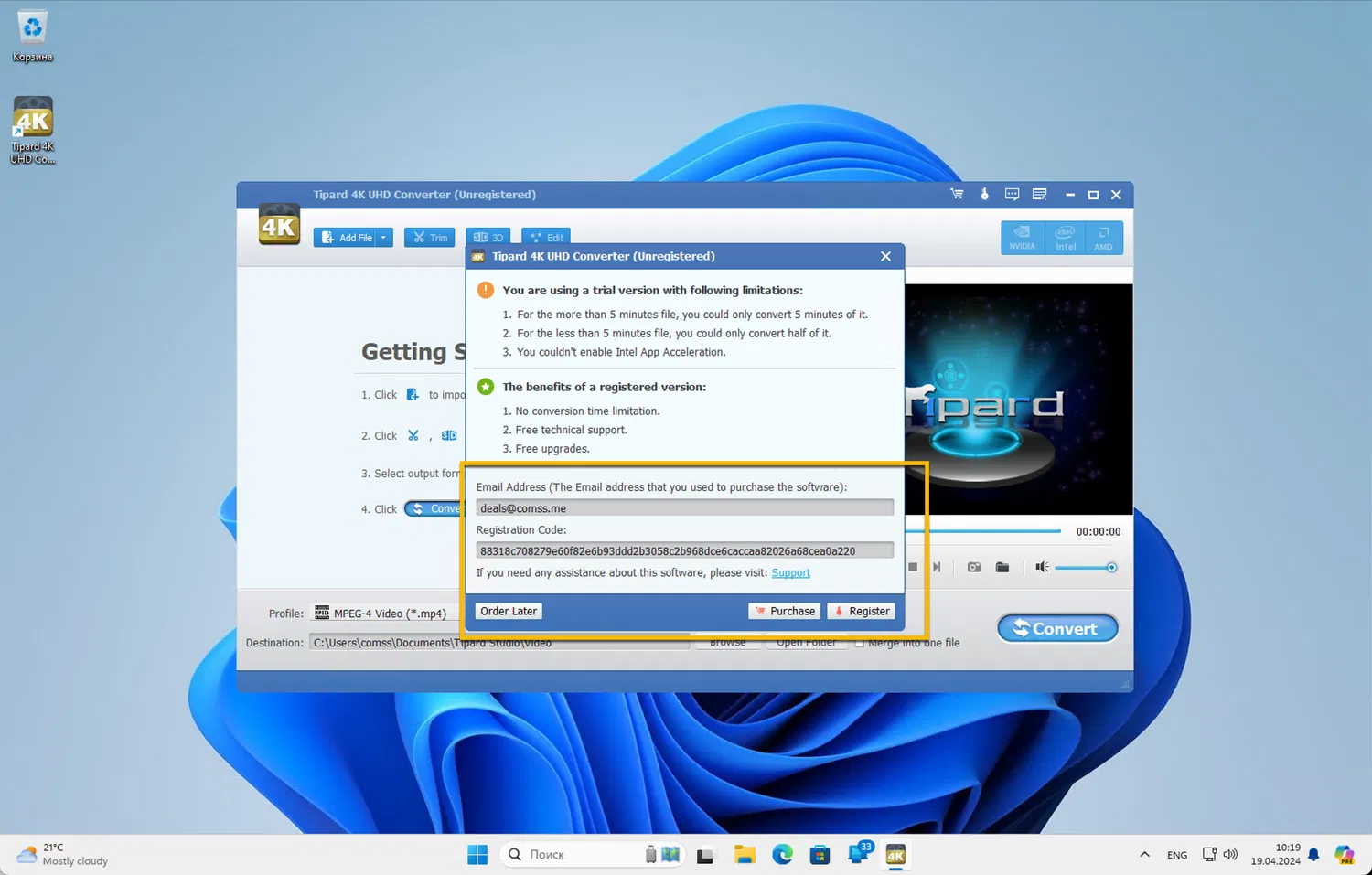Enable AMD hardware acceleration

point(1103,237)
